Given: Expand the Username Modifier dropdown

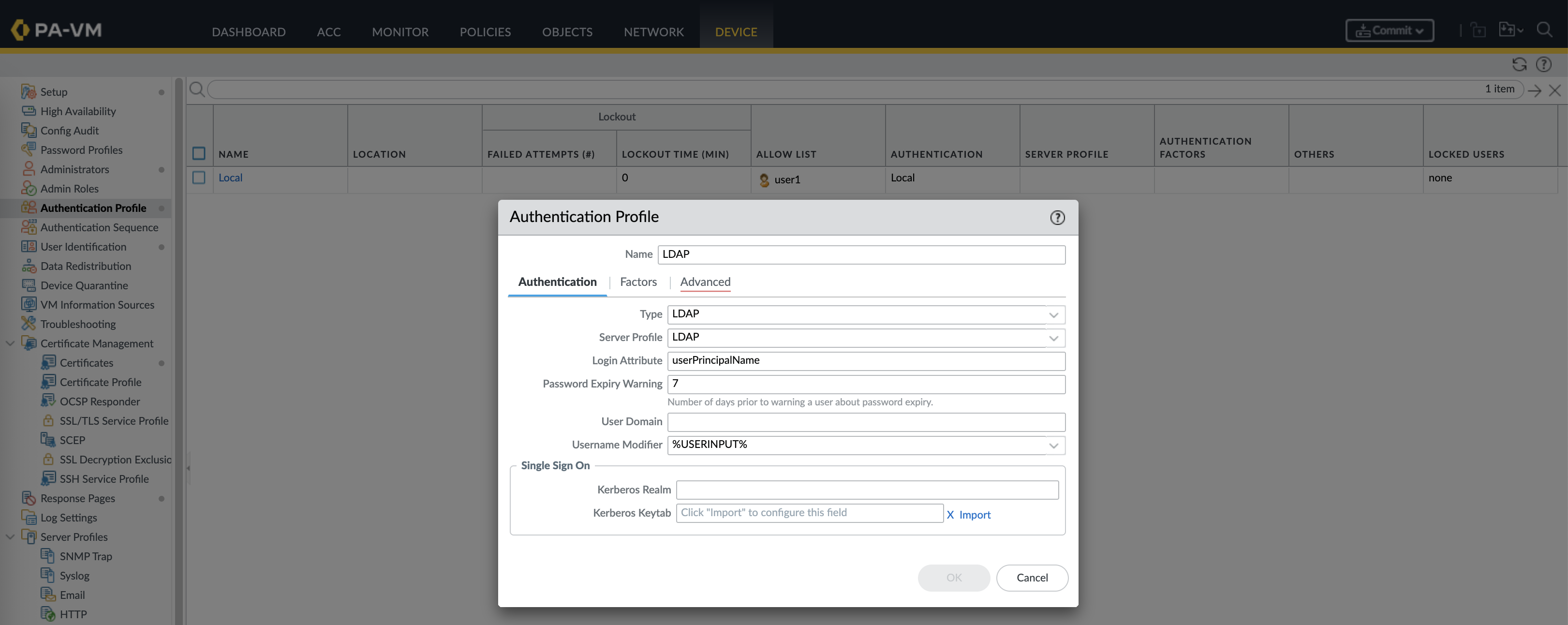Looking at the screenshot, I should point(1053,445).
